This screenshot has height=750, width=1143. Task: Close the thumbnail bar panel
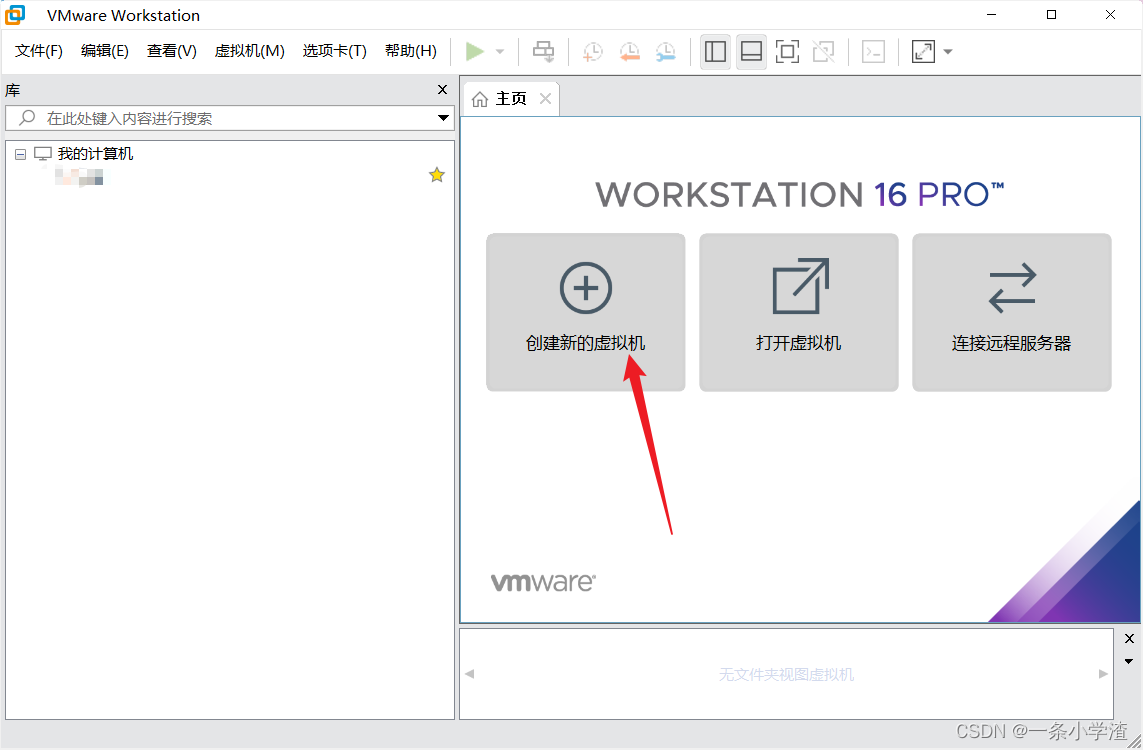click(x=1129, y=639)
